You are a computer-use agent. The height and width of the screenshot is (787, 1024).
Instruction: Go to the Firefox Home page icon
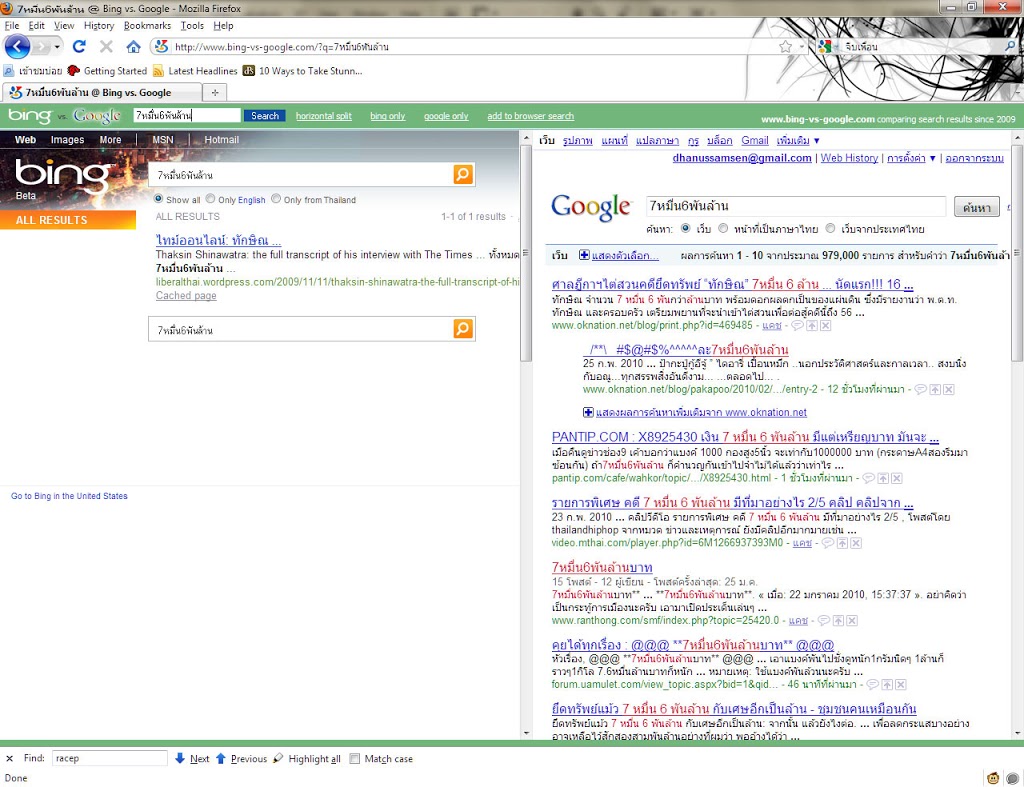pos(133,47)
